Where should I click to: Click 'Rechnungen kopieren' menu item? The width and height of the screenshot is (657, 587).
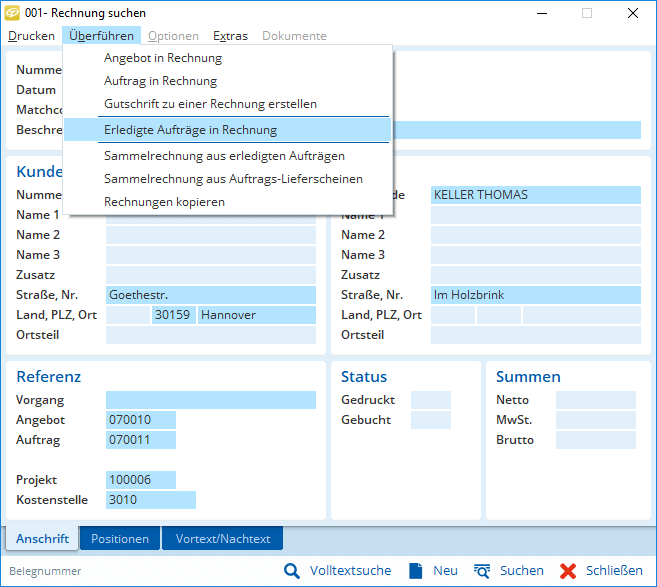(164, 202)
